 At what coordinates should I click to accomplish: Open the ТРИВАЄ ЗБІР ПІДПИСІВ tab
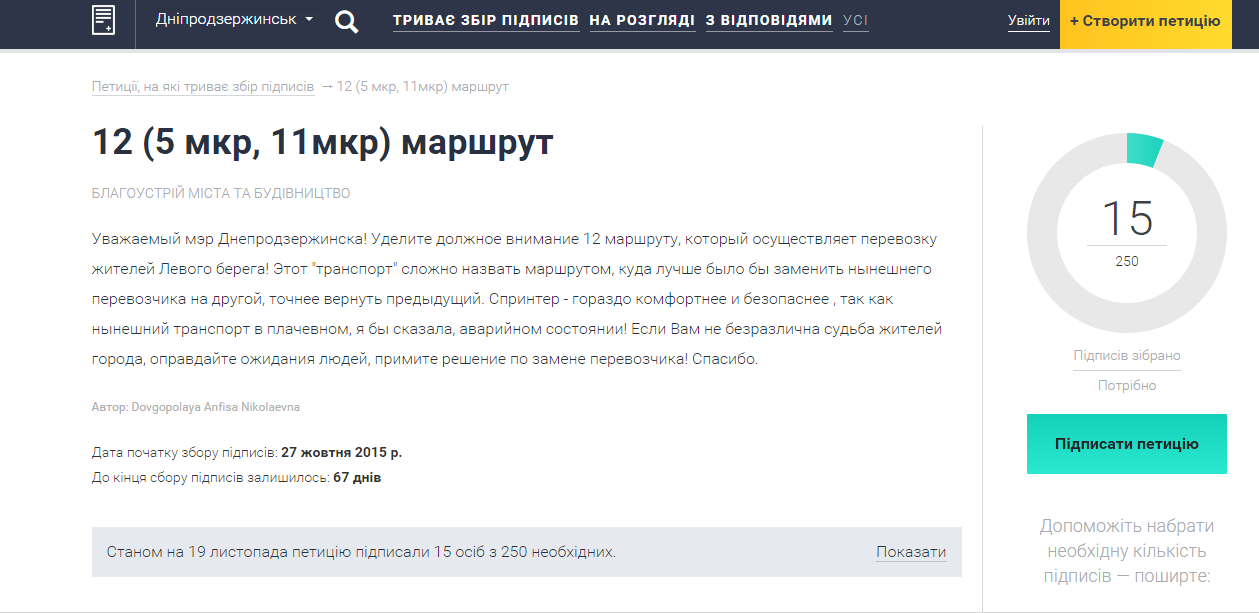tap(486, 21)
